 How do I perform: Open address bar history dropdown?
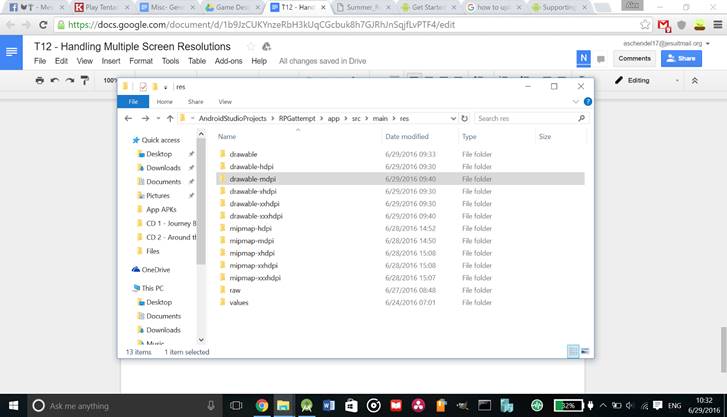pos(453,118)
